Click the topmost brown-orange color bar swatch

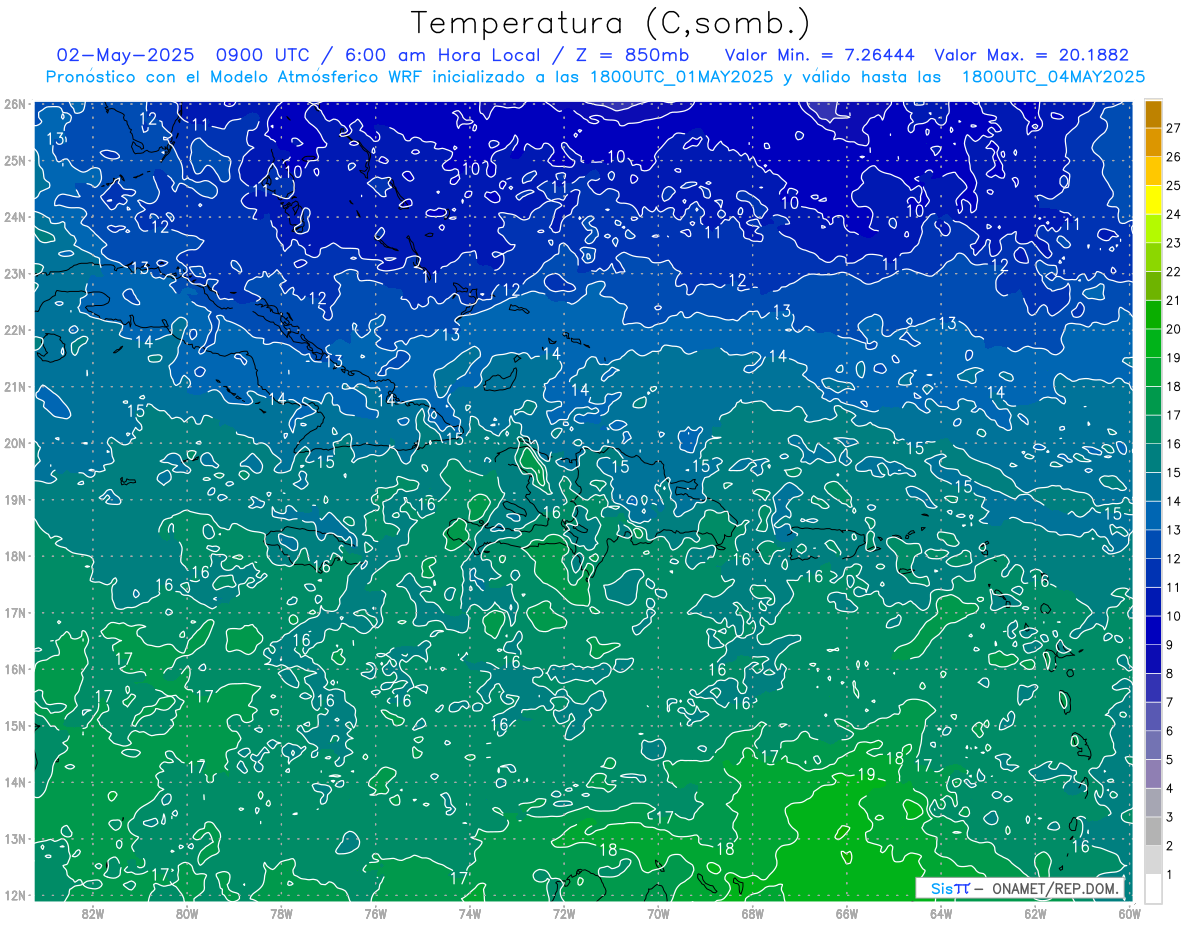pyautogui.click(x=1153, y=114)
